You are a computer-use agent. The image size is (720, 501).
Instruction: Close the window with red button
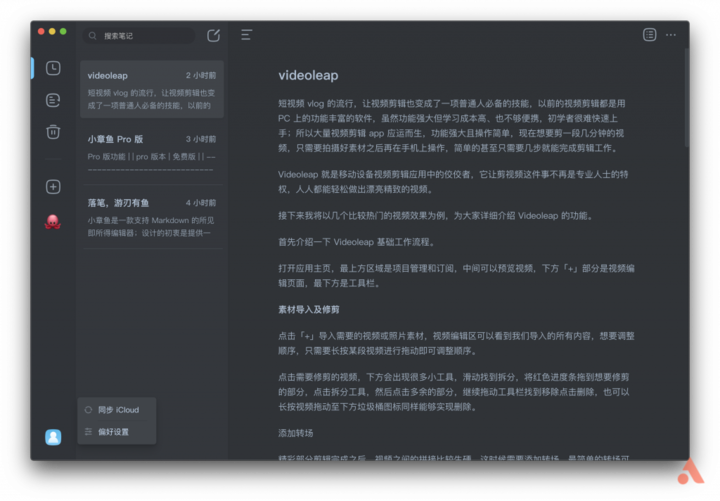41,31
